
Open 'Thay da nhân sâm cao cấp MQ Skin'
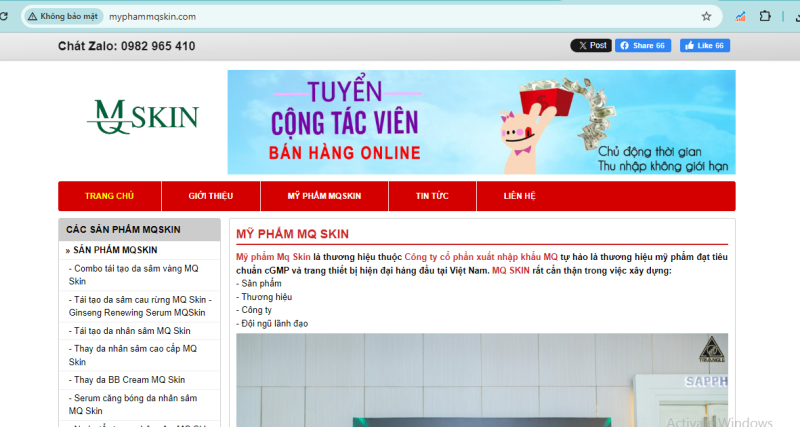(x=133, y=355)
